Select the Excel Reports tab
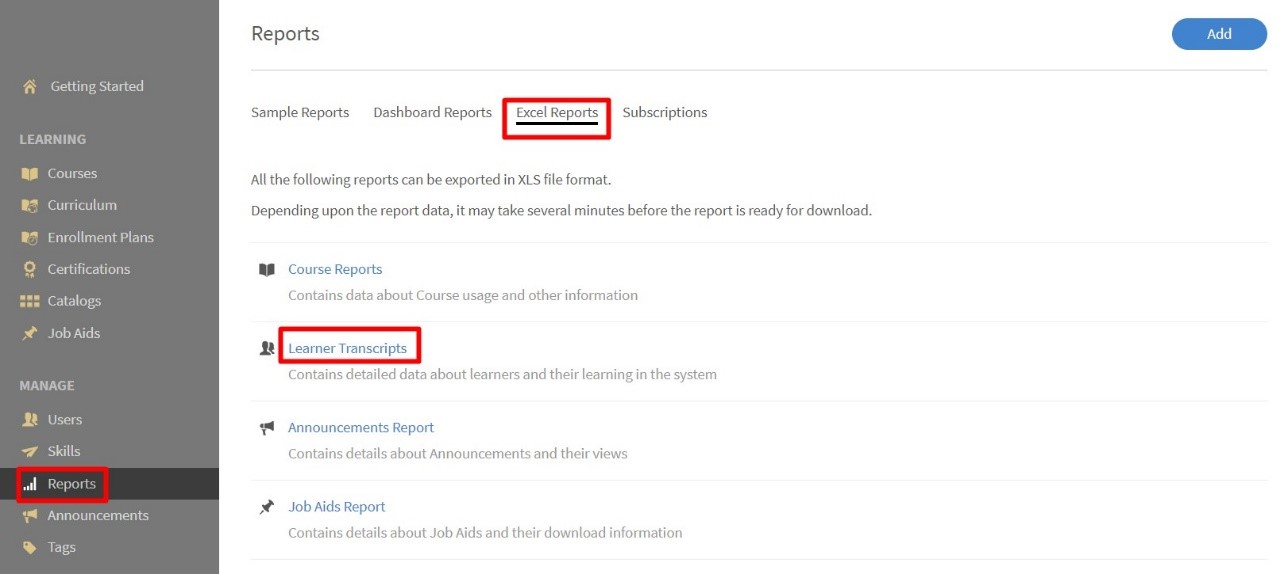This screenshot has width=1284, height=574. click(557, 113)
